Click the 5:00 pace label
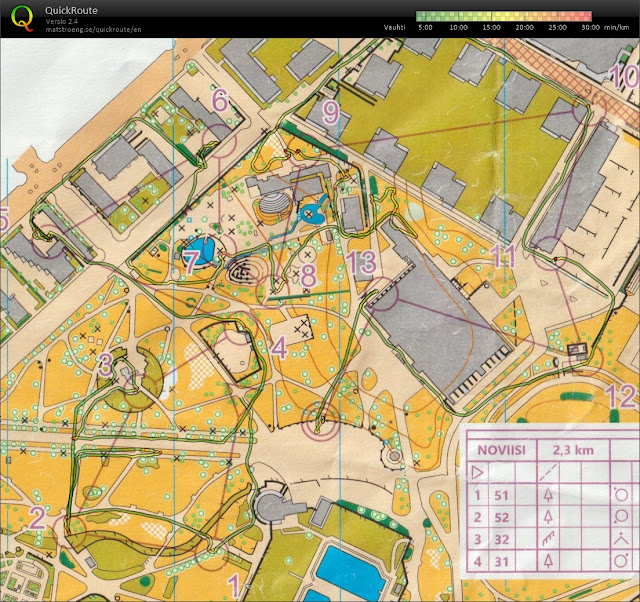This screenshot has width=640, height=602. (x=425, y=27)
